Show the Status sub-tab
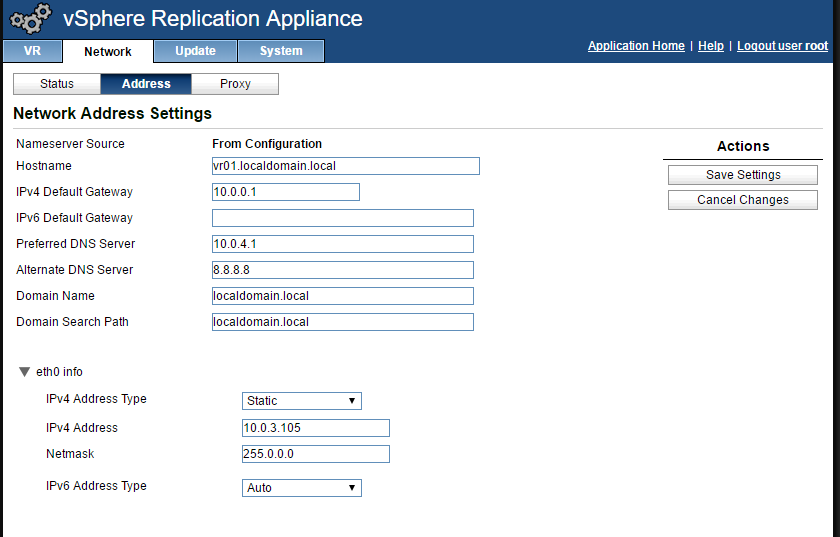Viewport: 840px width, 537px height. tap(57, 84)
